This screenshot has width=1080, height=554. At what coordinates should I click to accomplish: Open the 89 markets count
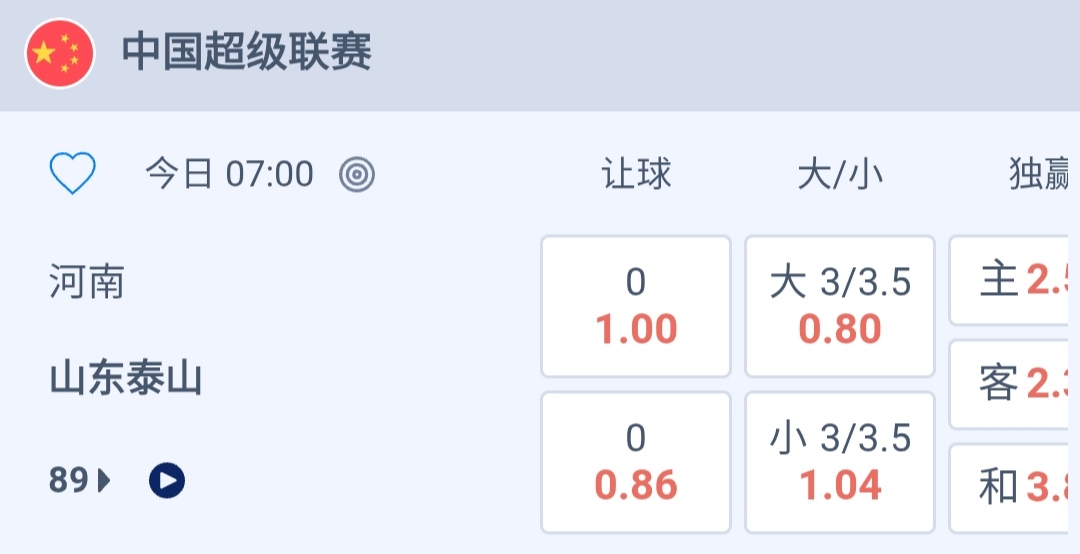69,481
